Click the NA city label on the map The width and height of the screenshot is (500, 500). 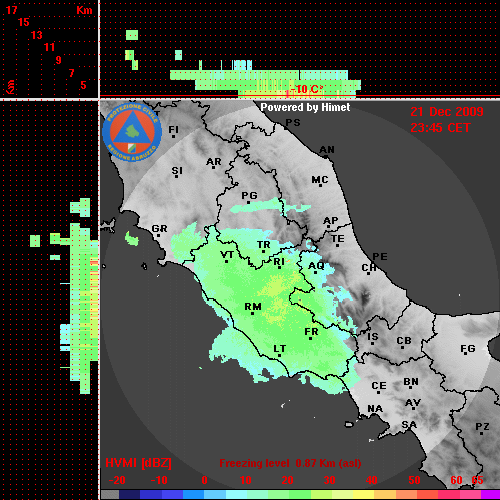[375, 409]
